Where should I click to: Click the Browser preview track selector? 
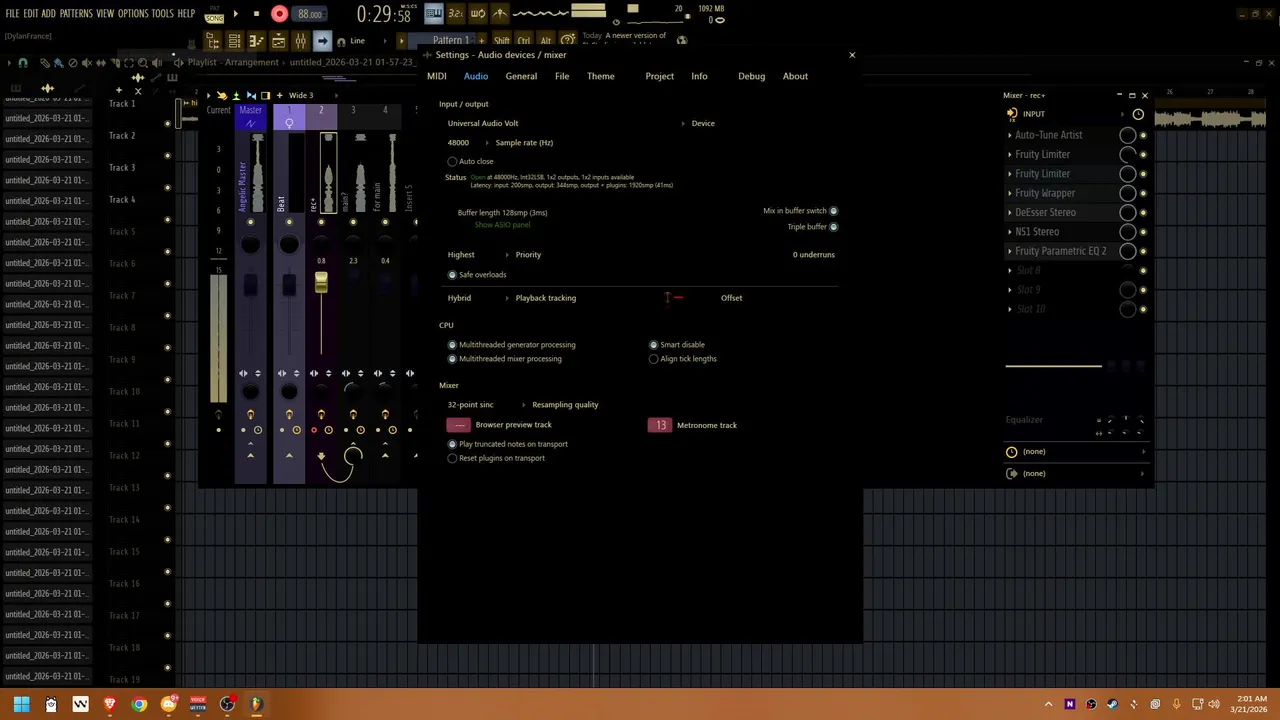[459, 425]
